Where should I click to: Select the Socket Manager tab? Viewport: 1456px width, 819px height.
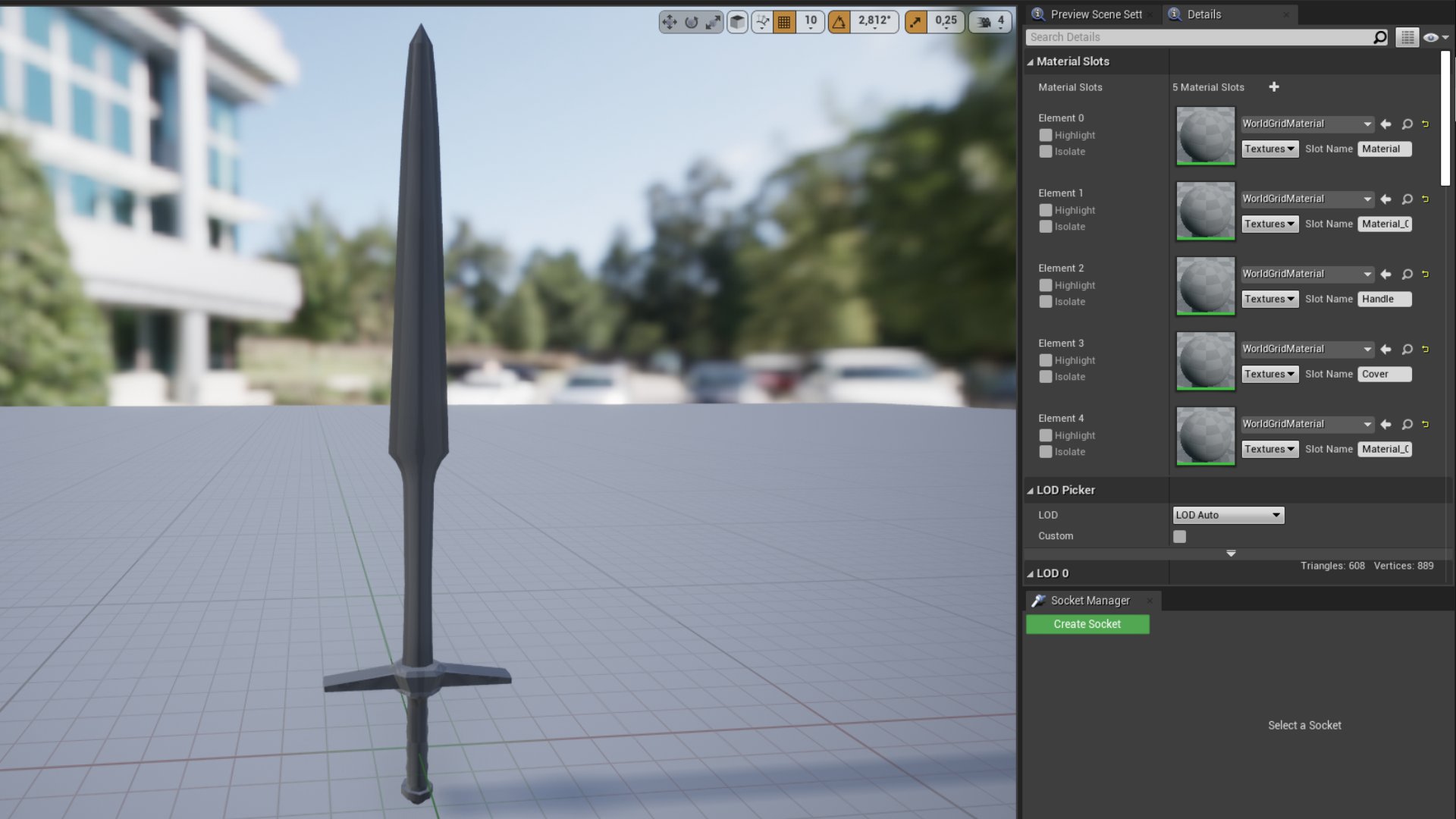click(x=1089, y=600)
